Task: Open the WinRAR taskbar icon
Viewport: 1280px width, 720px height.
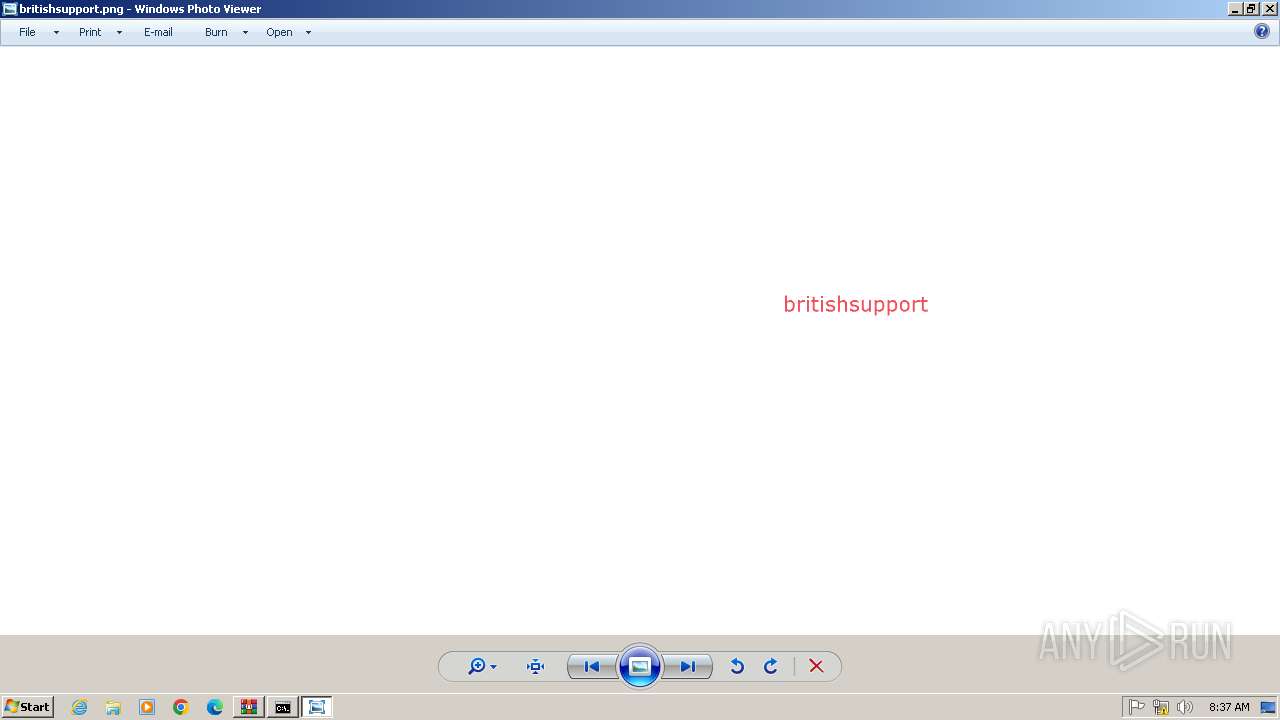Action: [x=249, y=707]
